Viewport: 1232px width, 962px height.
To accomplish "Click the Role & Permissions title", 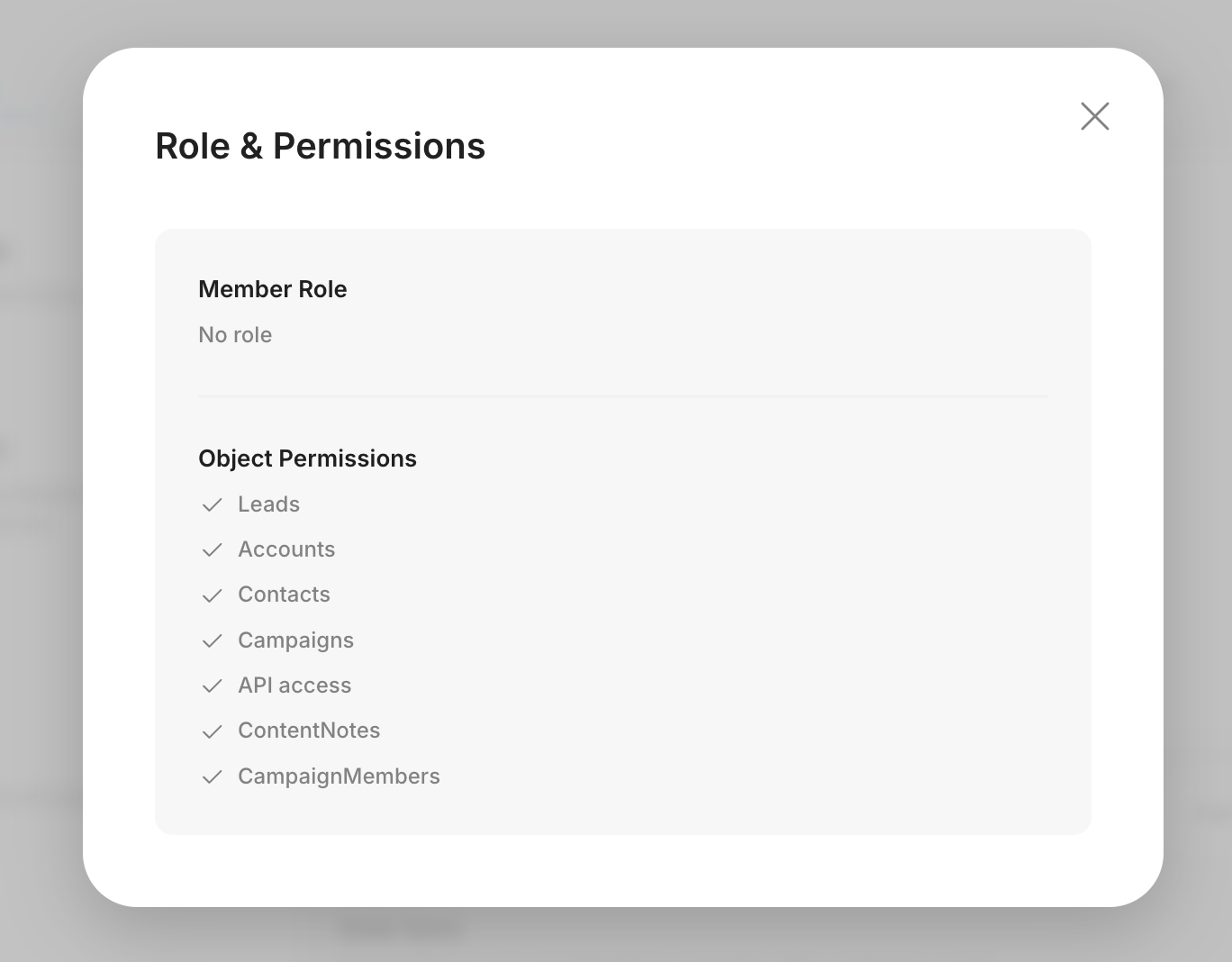I will point(320,146).
